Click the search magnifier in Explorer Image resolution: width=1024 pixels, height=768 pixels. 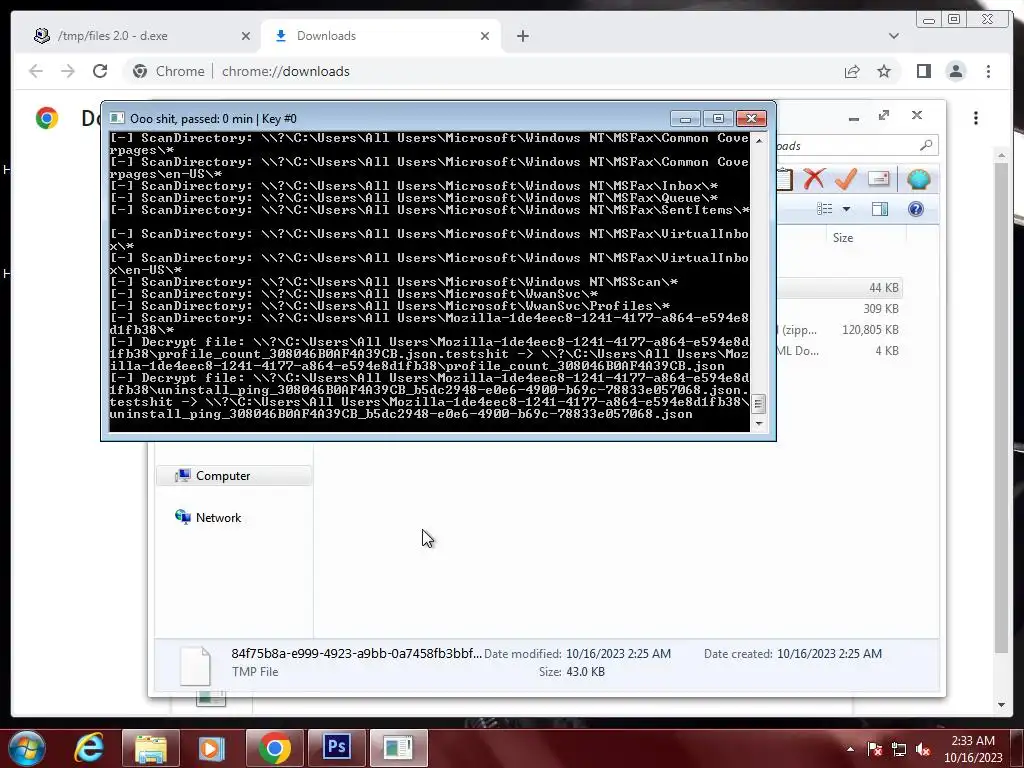(926, 145)
